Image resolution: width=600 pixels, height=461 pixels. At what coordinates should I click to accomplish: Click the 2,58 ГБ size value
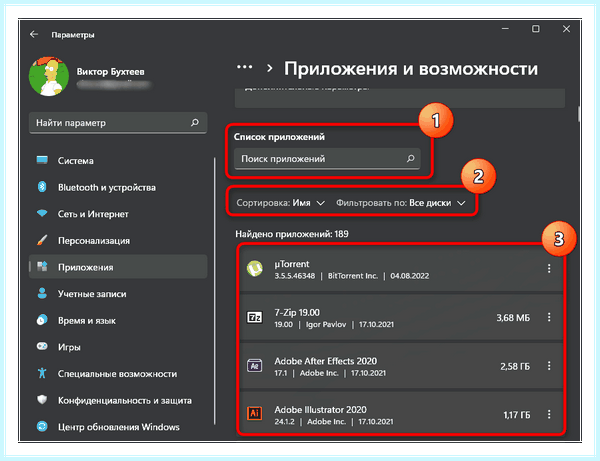[x=515, y=367]
